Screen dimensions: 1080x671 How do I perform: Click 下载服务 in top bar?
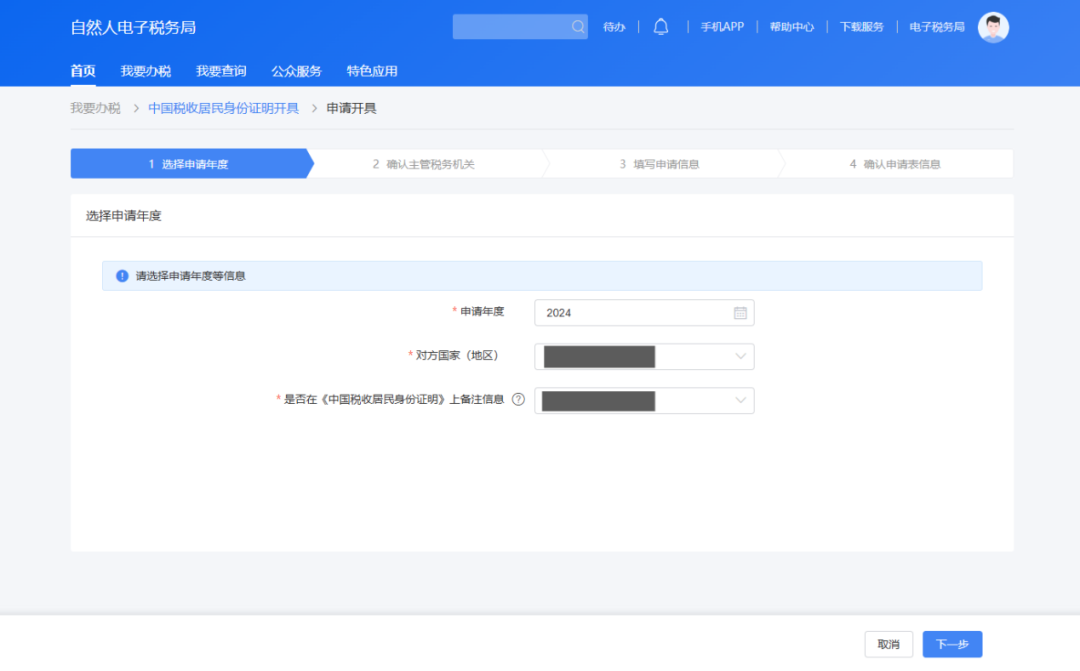[861, 27]
